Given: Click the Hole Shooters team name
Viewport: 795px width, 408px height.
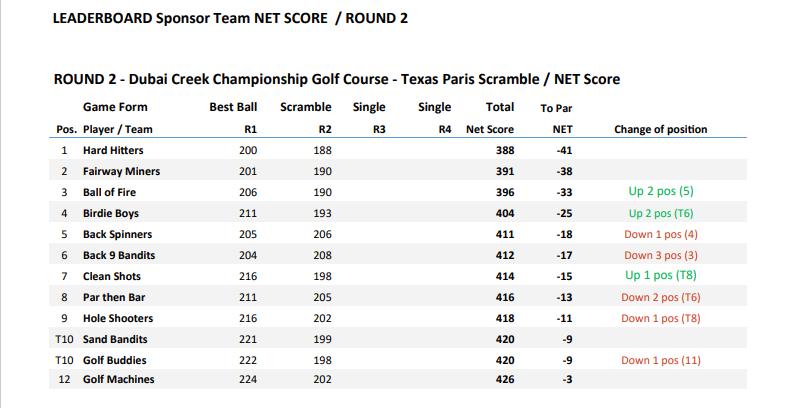Looking at the screenshot, I should 117,318.
